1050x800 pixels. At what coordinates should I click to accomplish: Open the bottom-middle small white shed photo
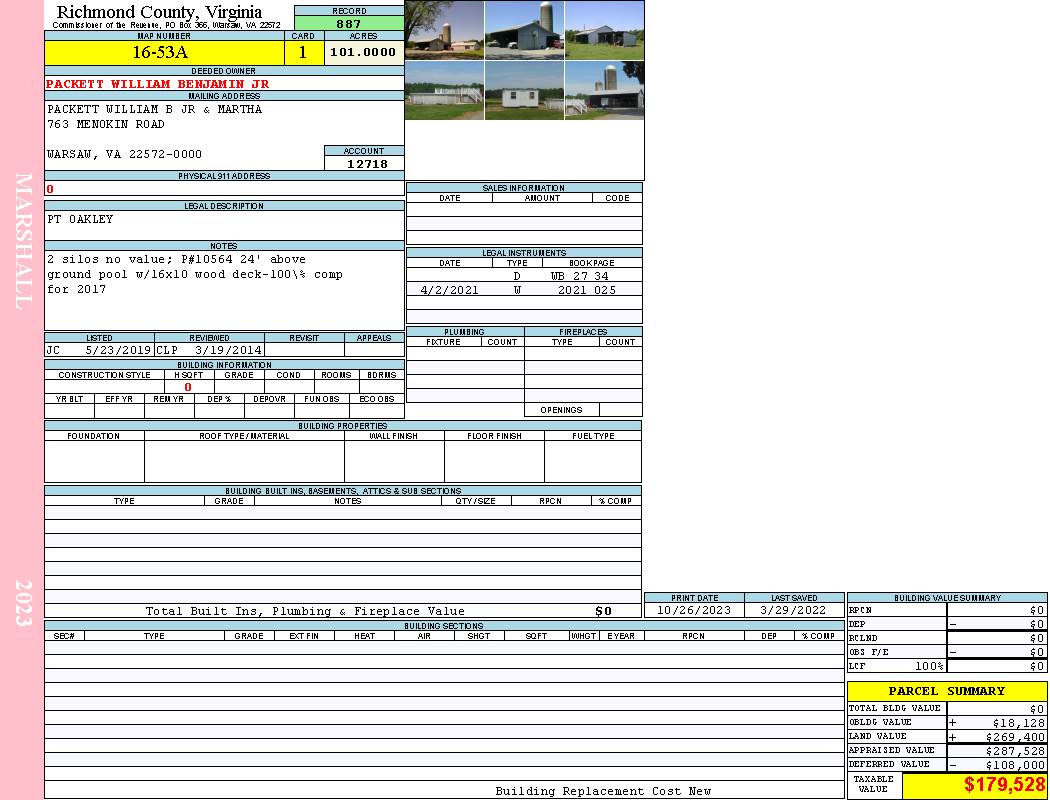point(524,90)
